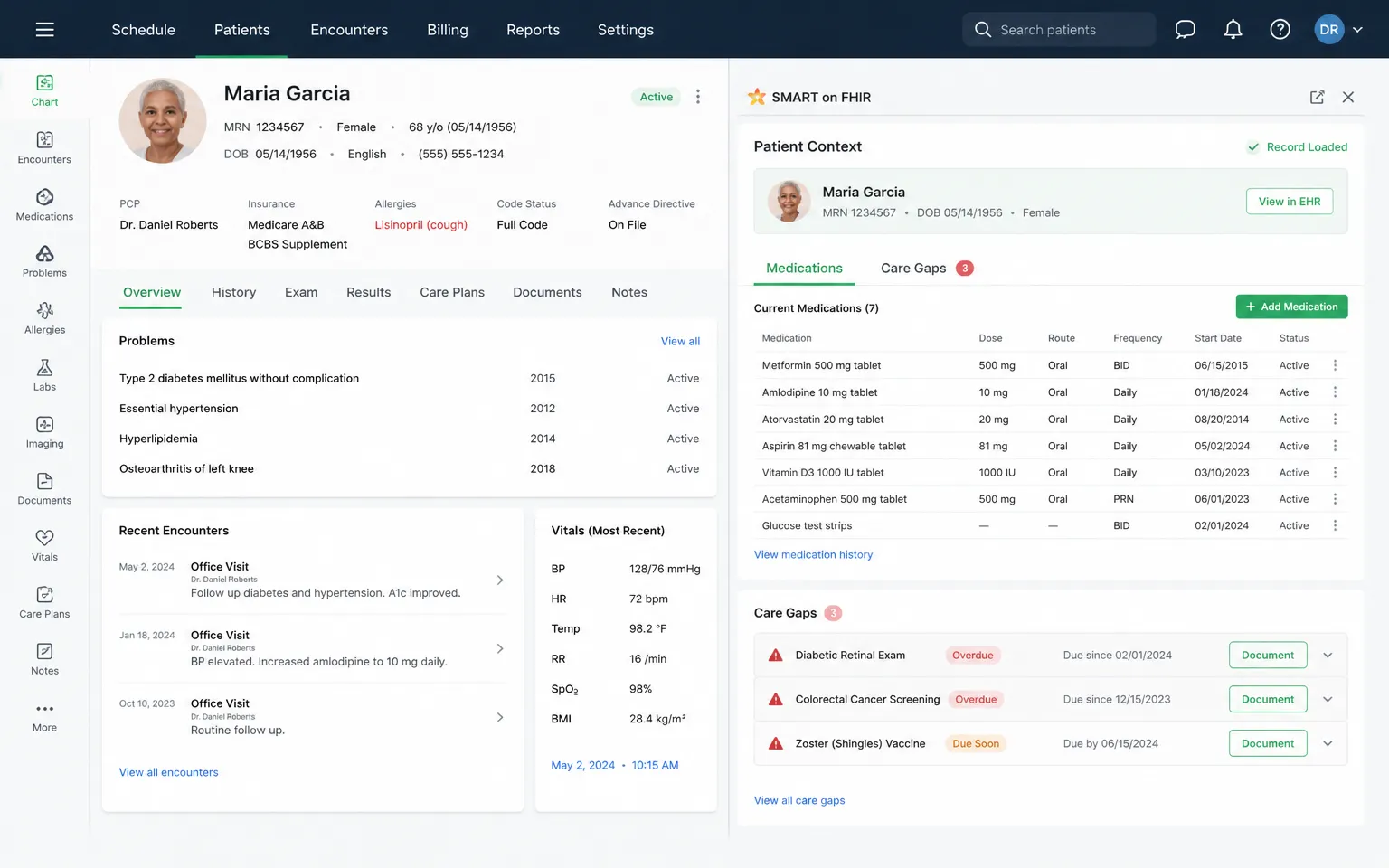
Task: Open Notes in the left sidebar
Action: 44,660
